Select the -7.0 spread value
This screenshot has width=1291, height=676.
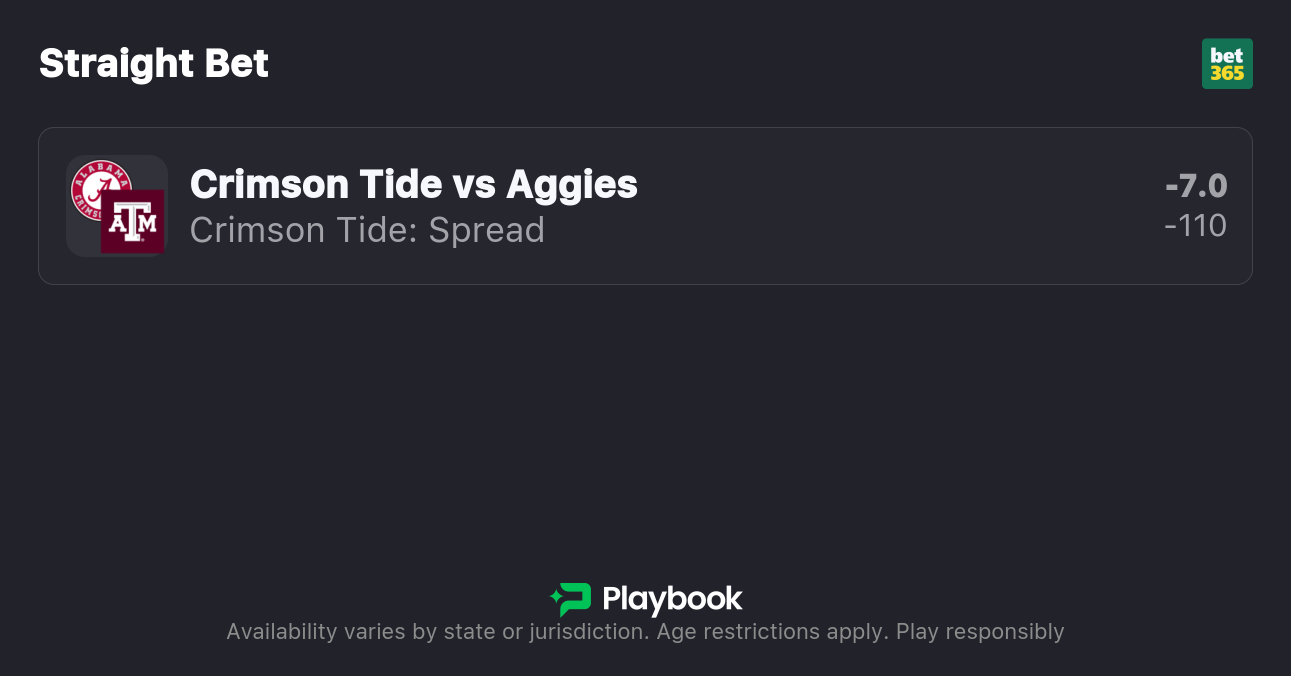[x=1196, y=186]
